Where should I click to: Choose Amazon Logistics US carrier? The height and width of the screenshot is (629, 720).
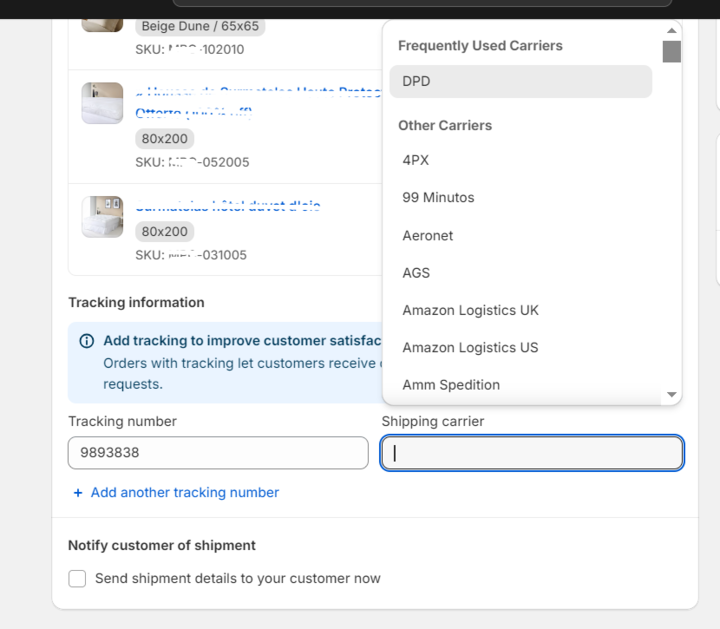pos(470,348)
